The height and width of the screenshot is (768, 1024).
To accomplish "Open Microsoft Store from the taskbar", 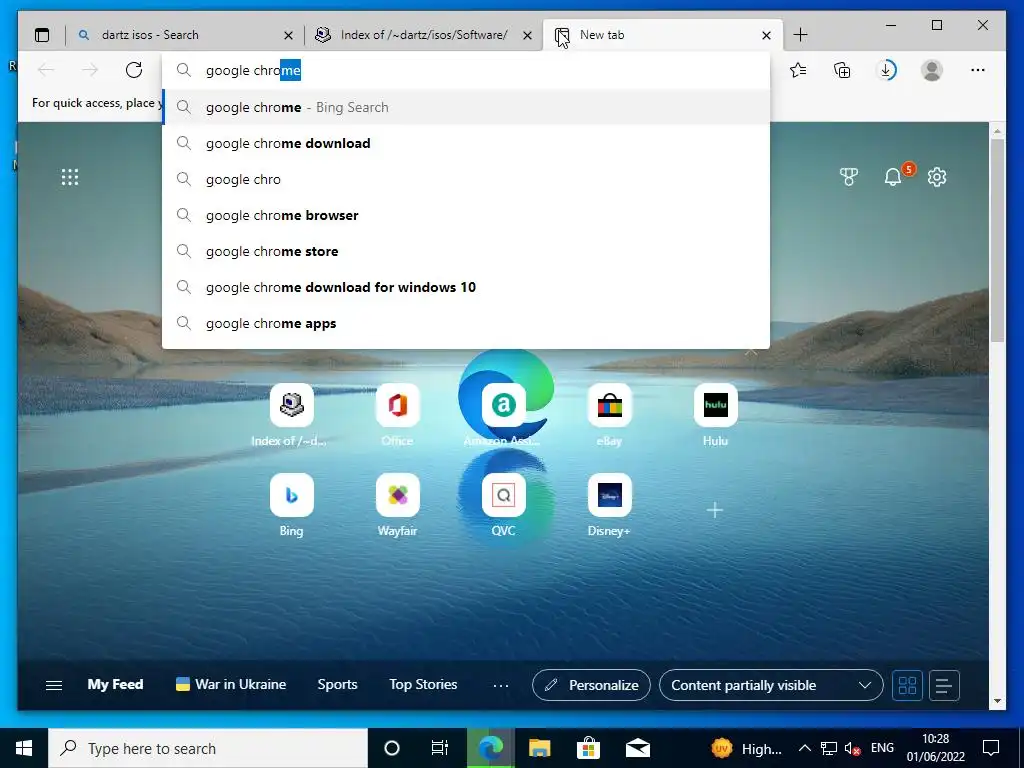I will tap(588, 748).
